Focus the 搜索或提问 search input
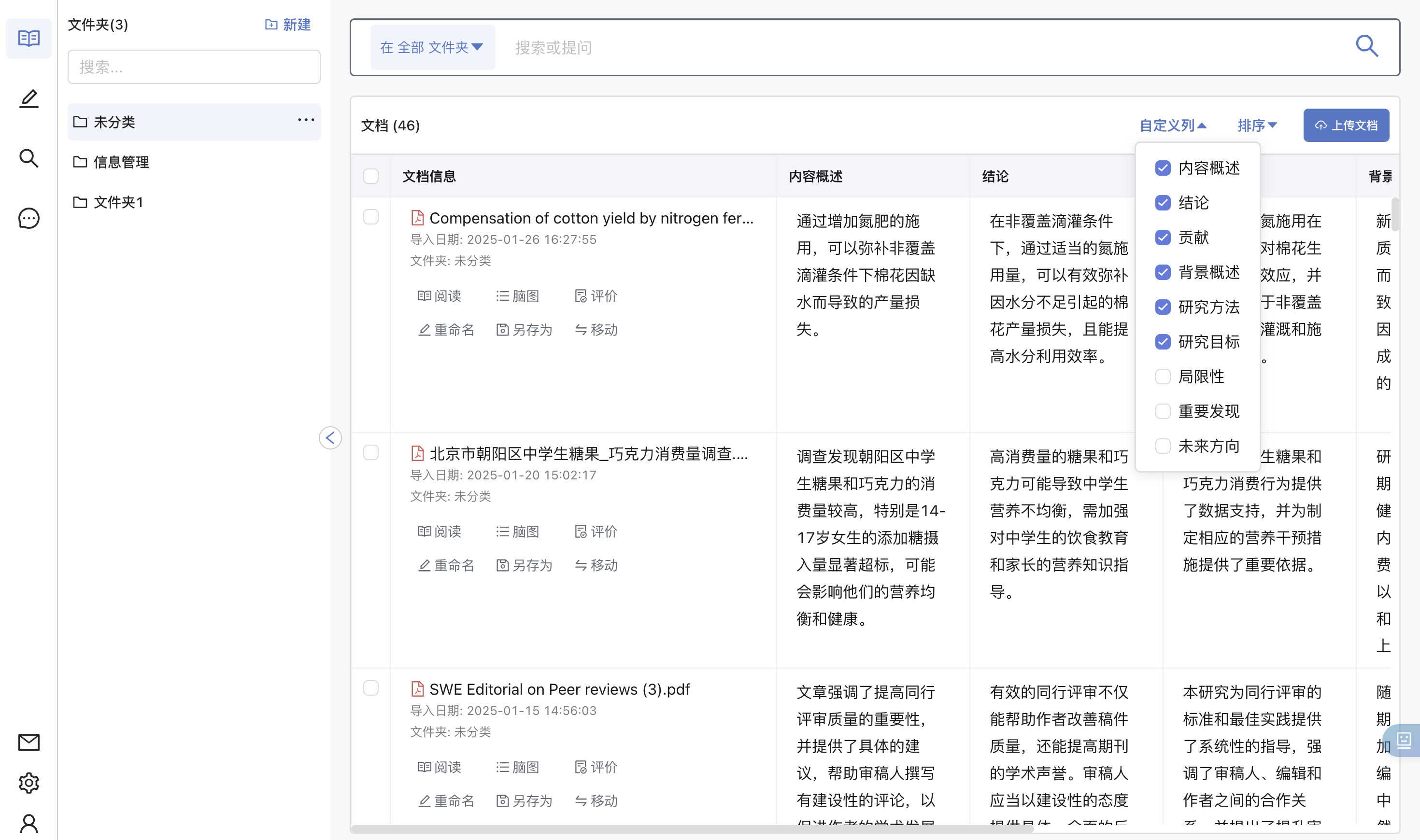The width and height of the screenshot is (1420, 840). tap(924, 47)
